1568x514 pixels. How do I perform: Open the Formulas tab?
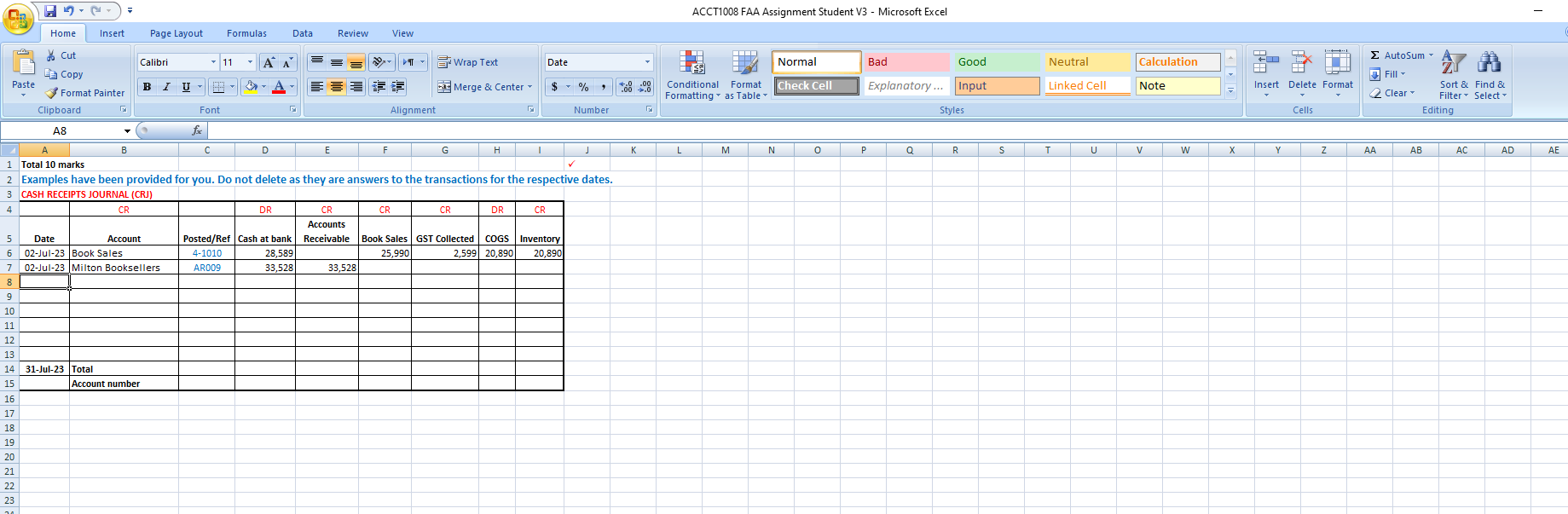246,33
